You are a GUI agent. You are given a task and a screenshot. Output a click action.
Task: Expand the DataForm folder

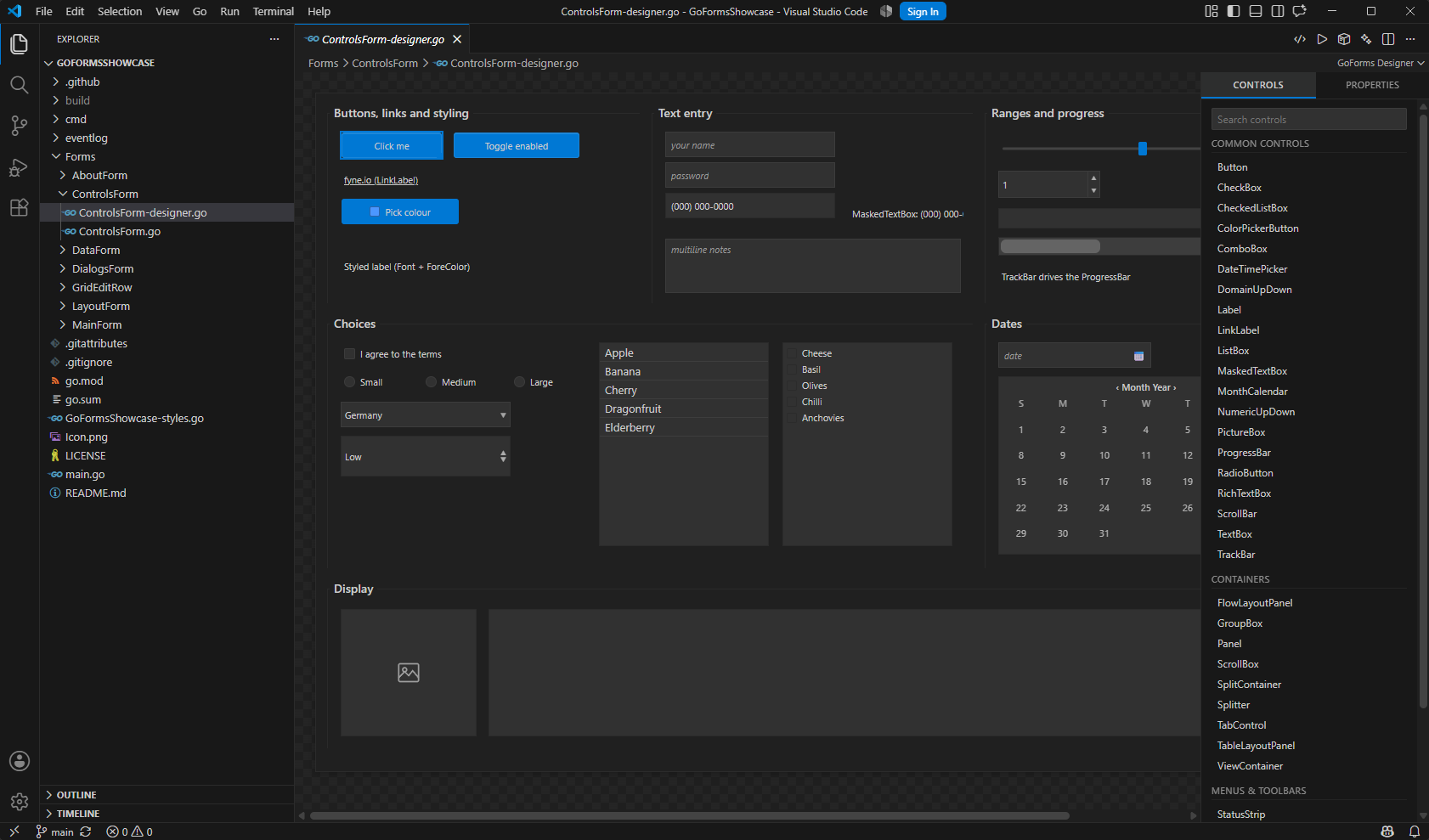pos(167,250)
